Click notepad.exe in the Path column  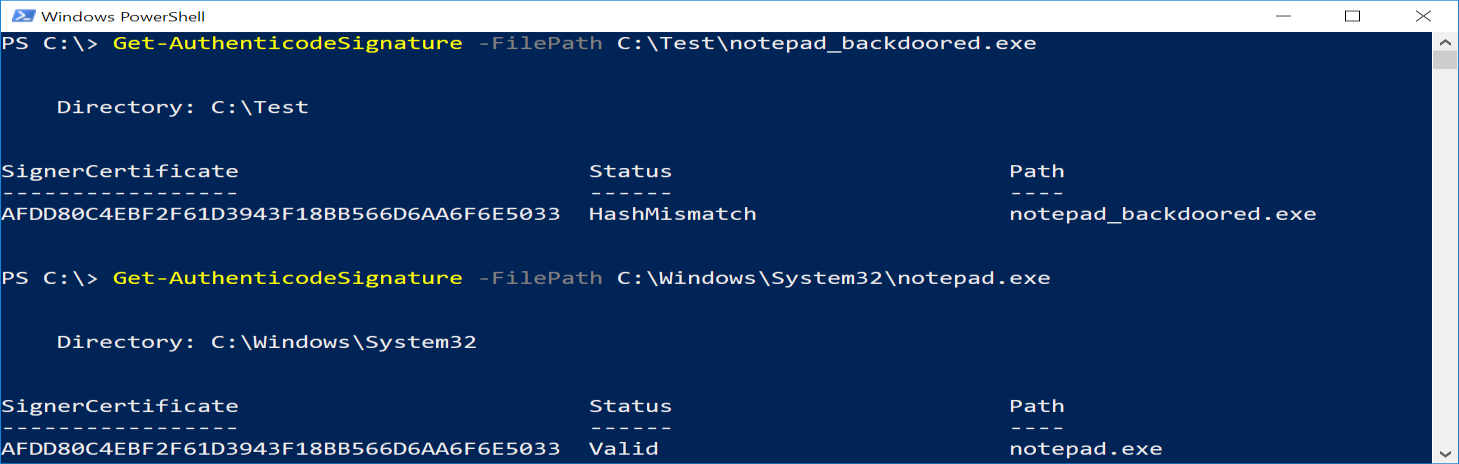[1085, 449]
